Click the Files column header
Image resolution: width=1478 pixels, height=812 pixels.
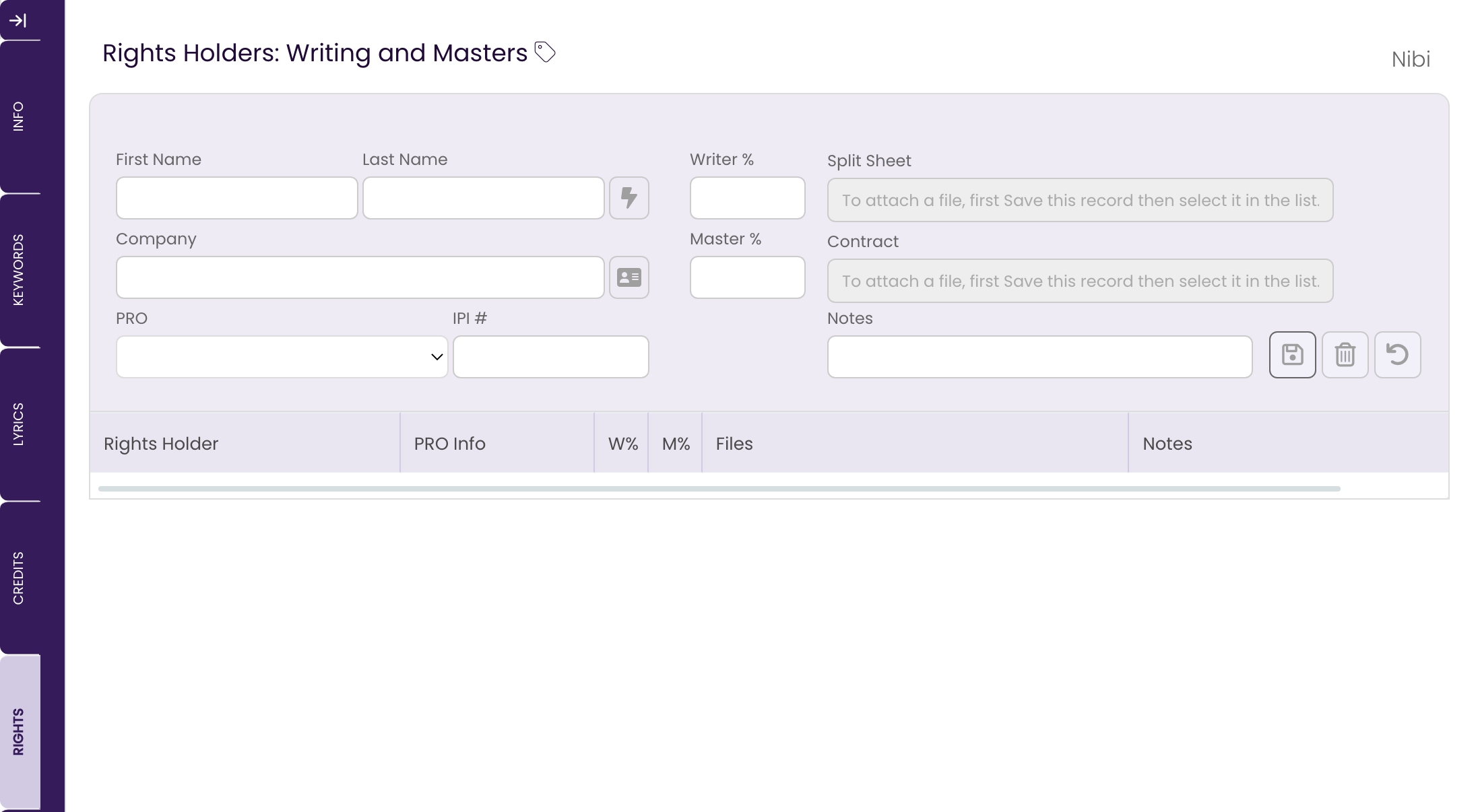[915, 443]
